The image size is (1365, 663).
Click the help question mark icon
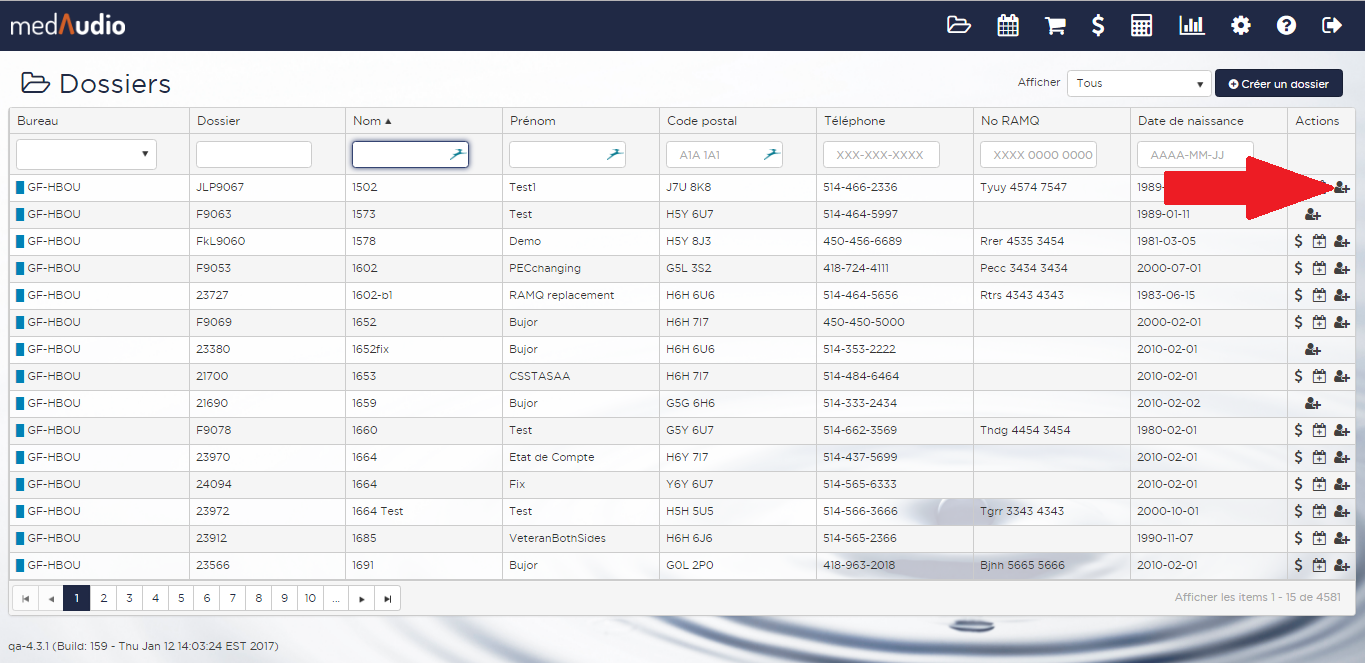[x=1286, y=25]
